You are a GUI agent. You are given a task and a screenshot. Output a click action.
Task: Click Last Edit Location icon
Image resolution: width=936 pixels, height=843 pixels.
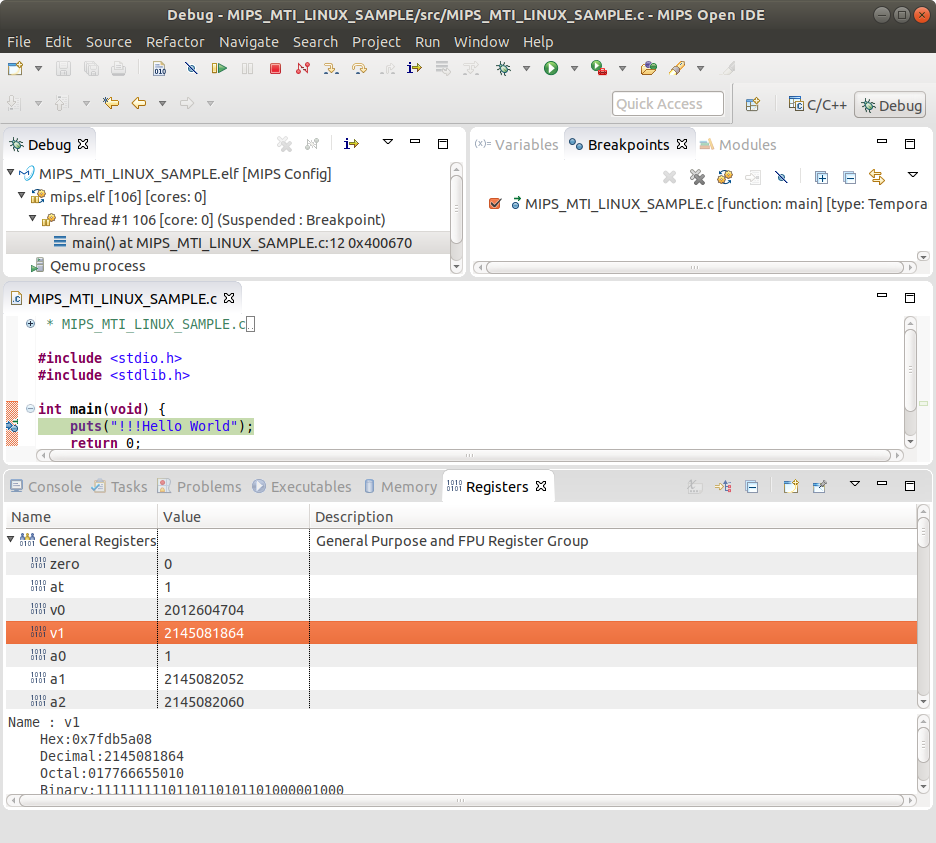(110, 103)
